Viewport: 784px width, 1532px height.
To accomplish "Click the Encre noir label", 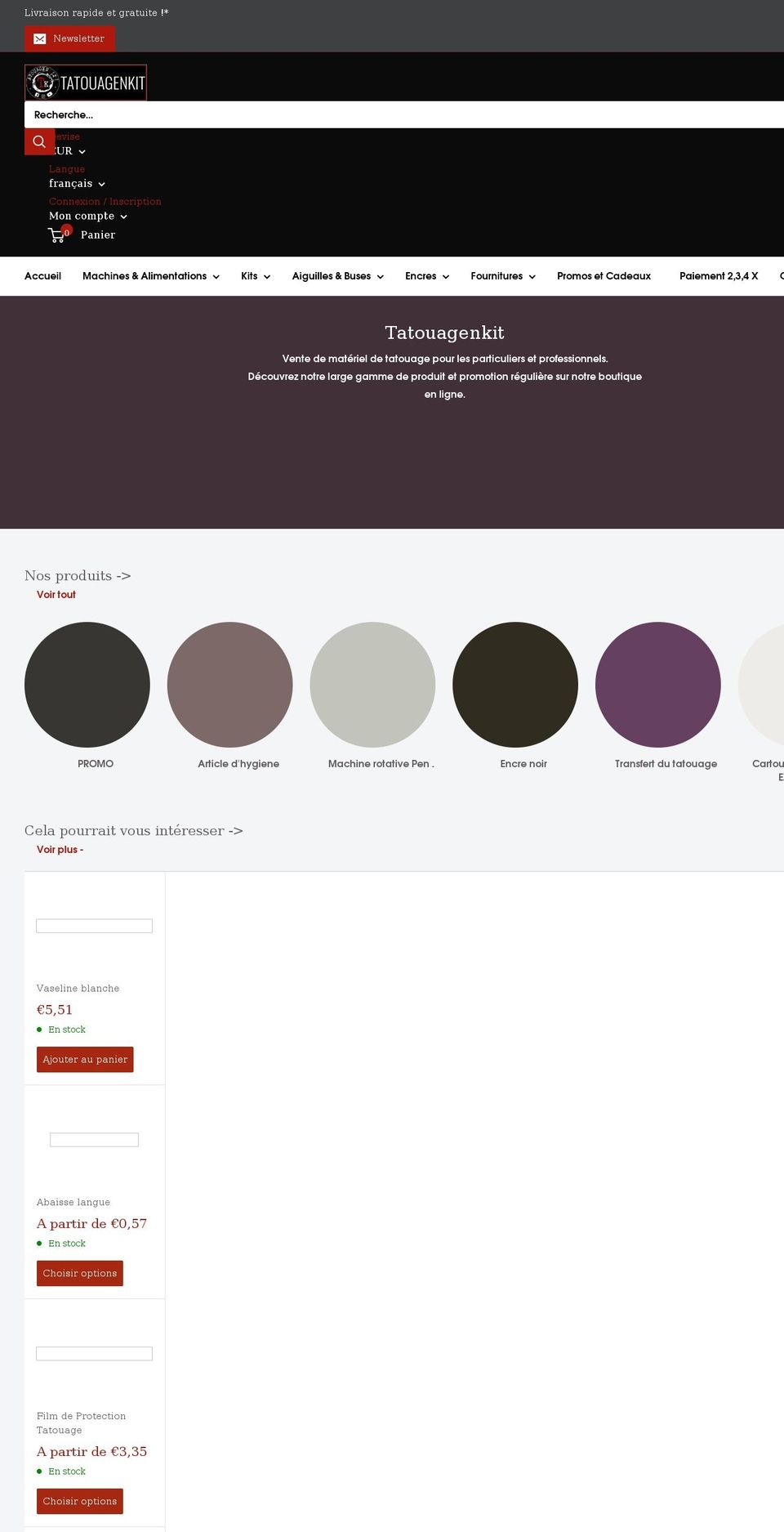I will click(x=523, y=764).
